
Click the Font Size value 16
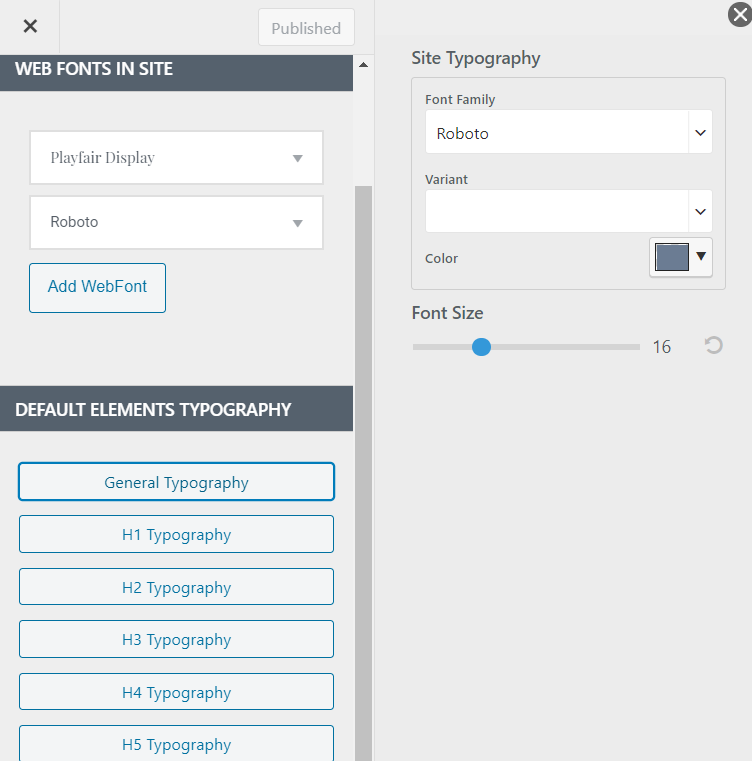[661, 347]
